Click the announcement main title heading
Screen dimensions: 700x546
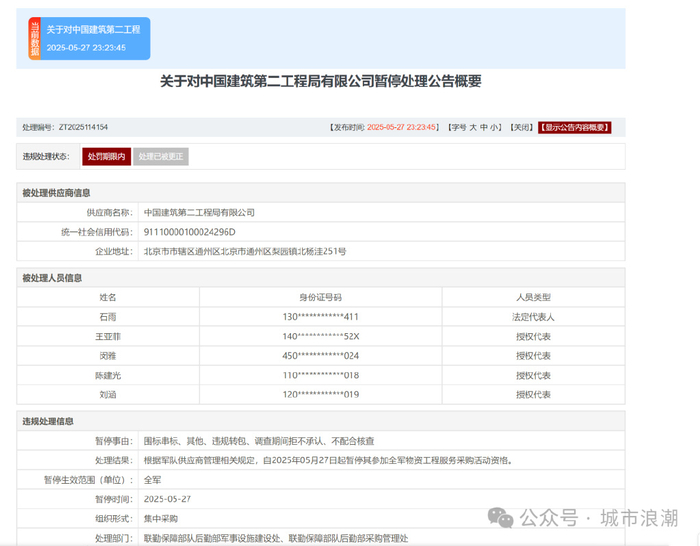coord(321,81)
